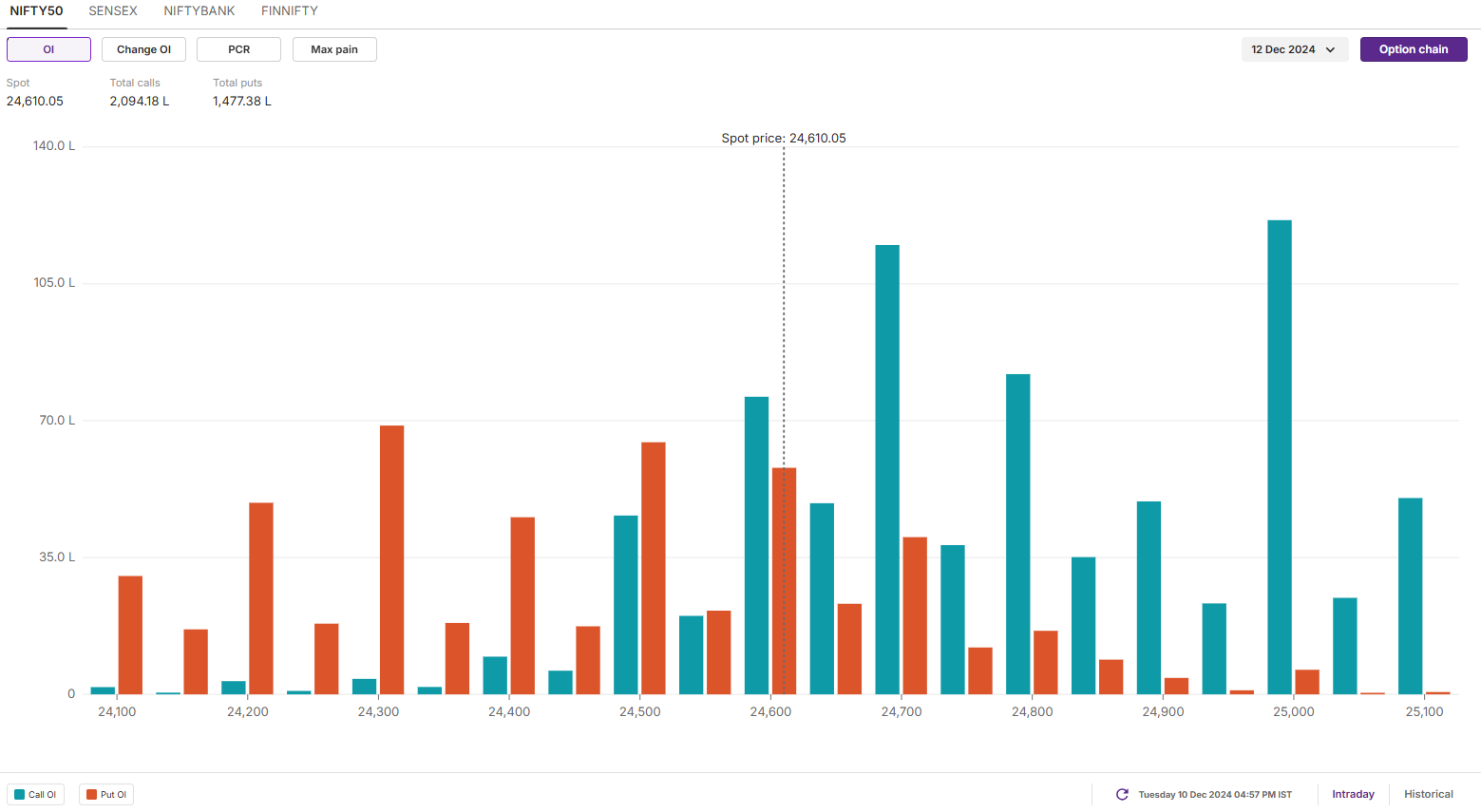Click the 105.0 L y-axis label
The height and width of the screenshot is (812, 1481).
pyautogui.click(x=54, y=282)
